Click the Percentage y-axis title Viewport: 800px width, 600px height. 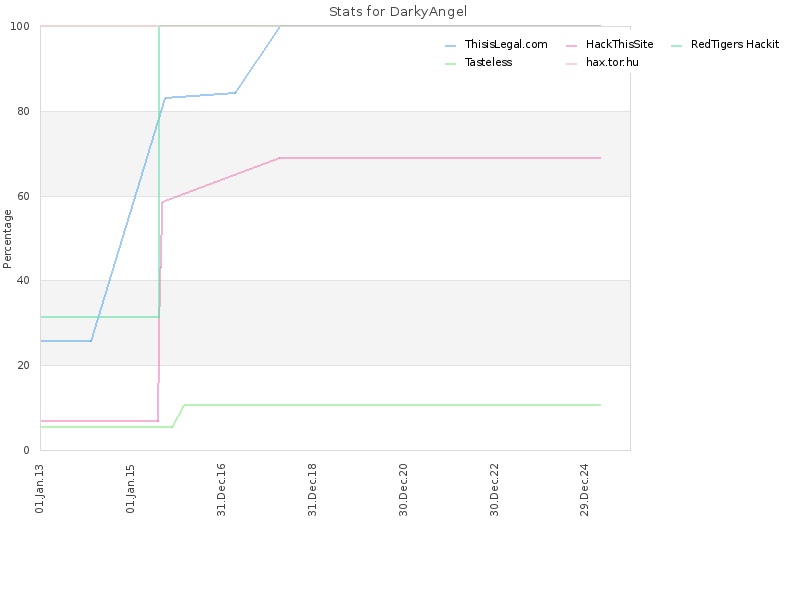click(7, 239)
